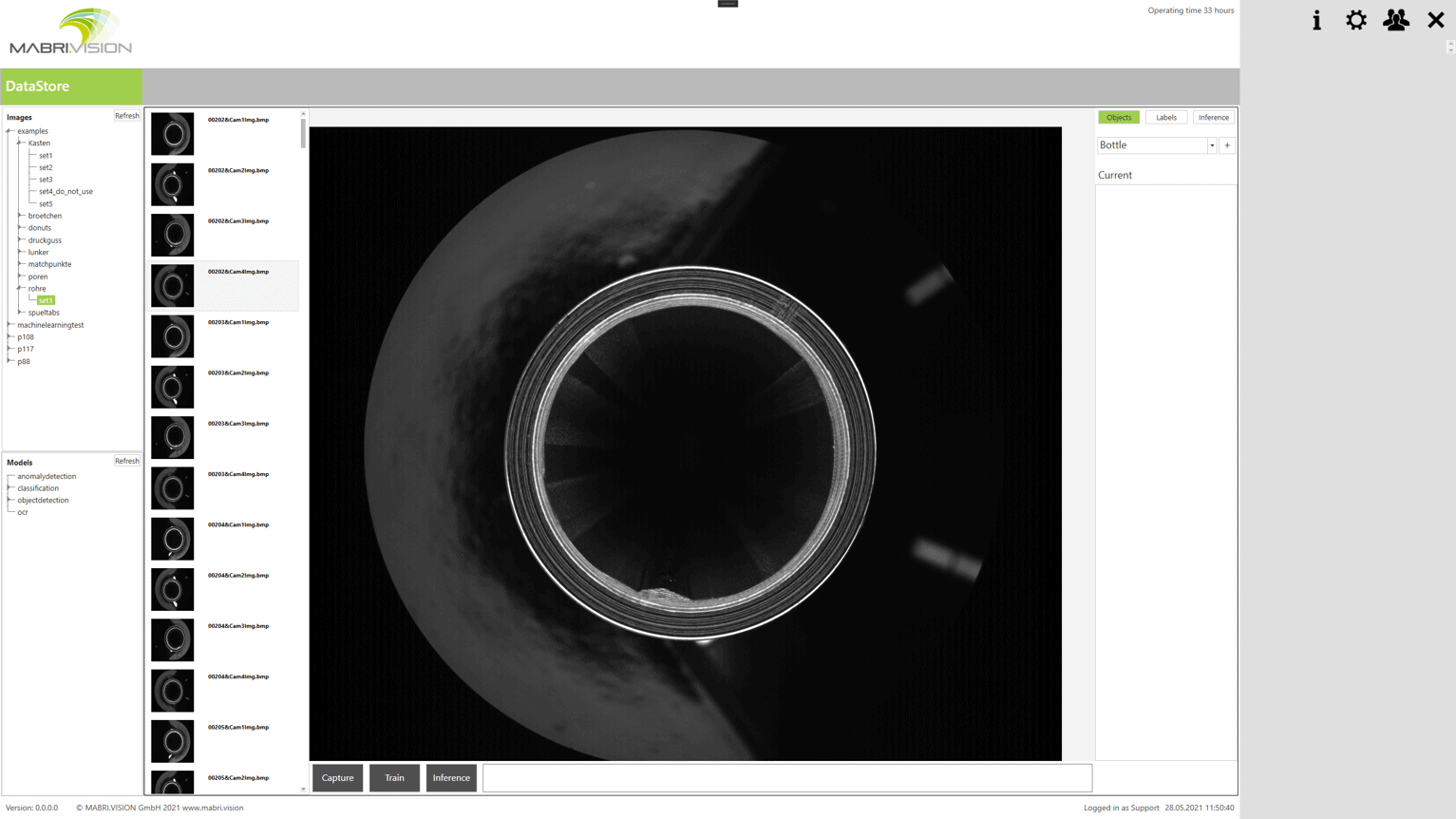
Task: Expand the objectdetection models node
Action: [x=10, y=500]
